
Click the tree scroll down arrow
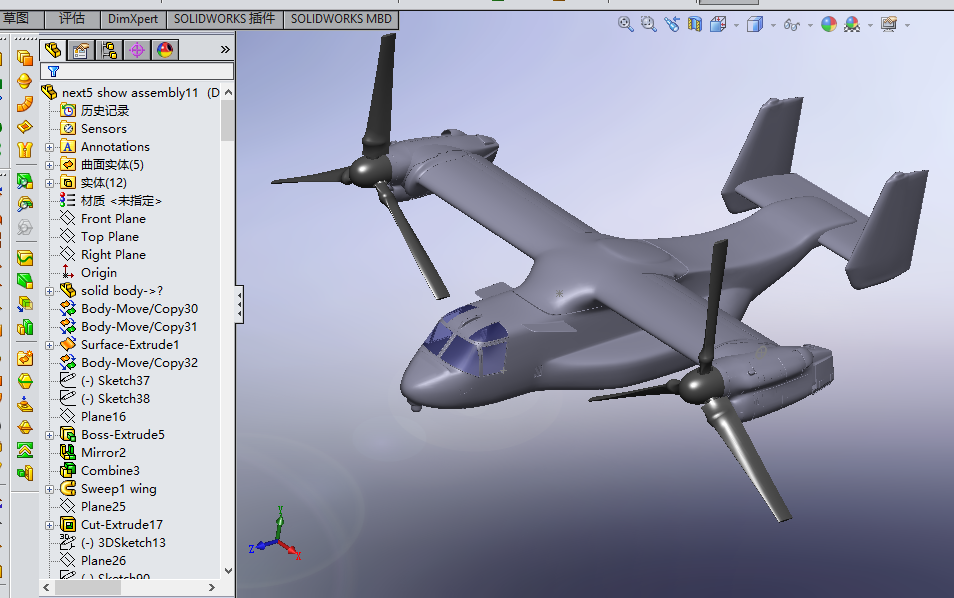click(x=228, y=571)
